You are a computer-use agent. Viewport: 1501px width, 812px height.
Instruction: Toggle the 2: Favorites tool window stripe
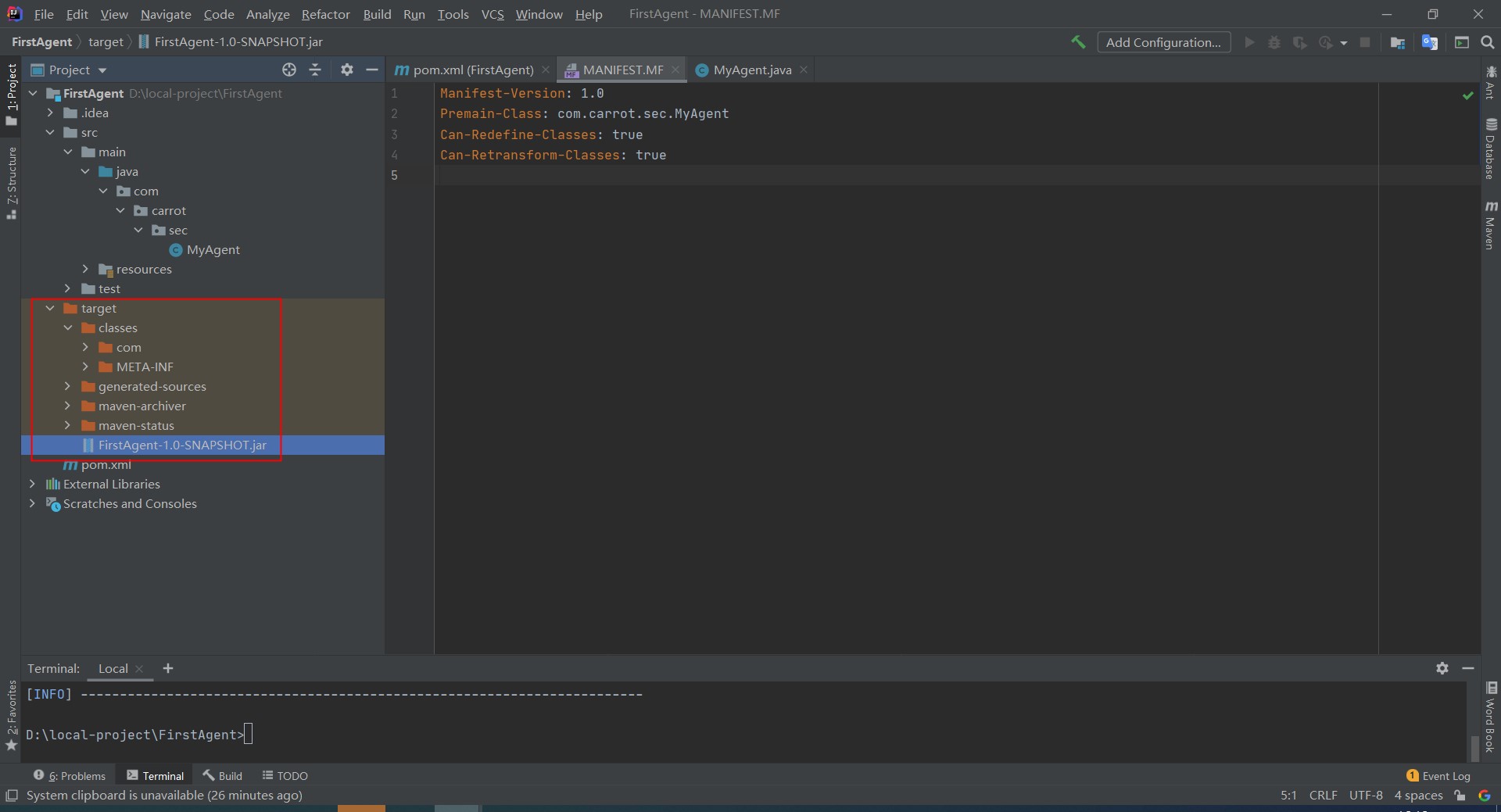click(11, 715)
